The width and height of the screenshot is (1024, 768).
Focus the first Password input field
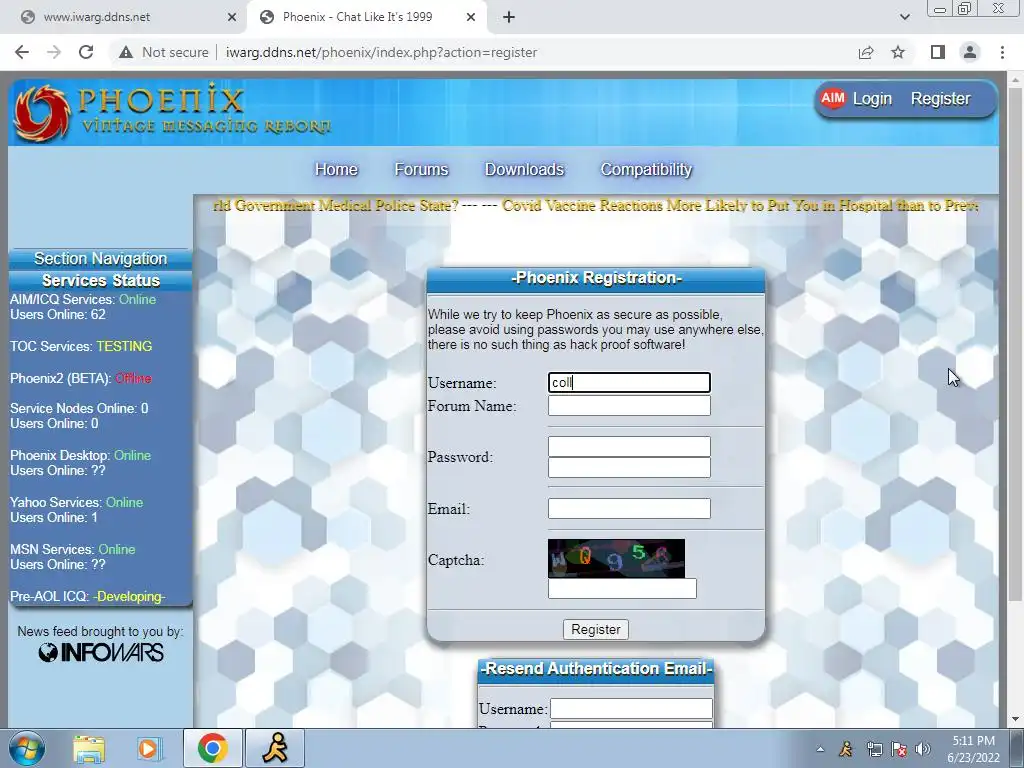click(629, 447)
